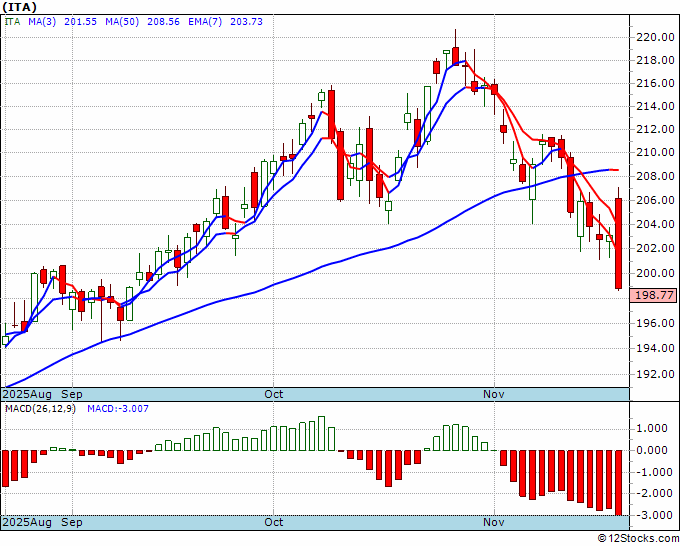Image resolution: width=680 pixels, height=546 pixels.
Task: Click the 202.00 price axis label
Action: 655,248
